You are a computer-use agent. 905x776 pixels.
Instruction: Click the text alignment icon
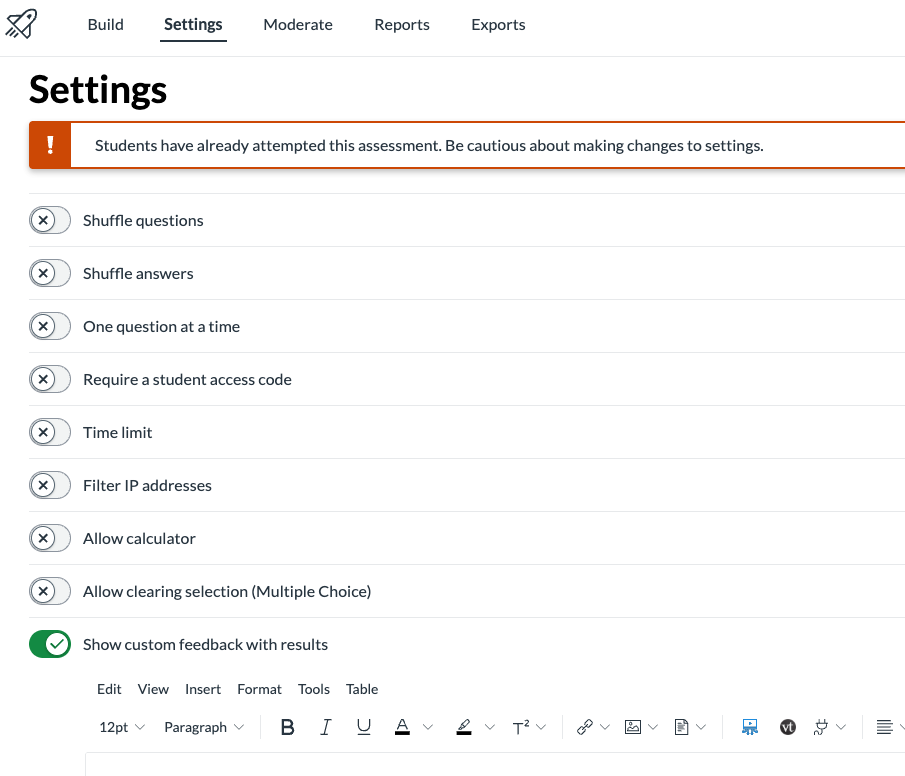[884, 728]
